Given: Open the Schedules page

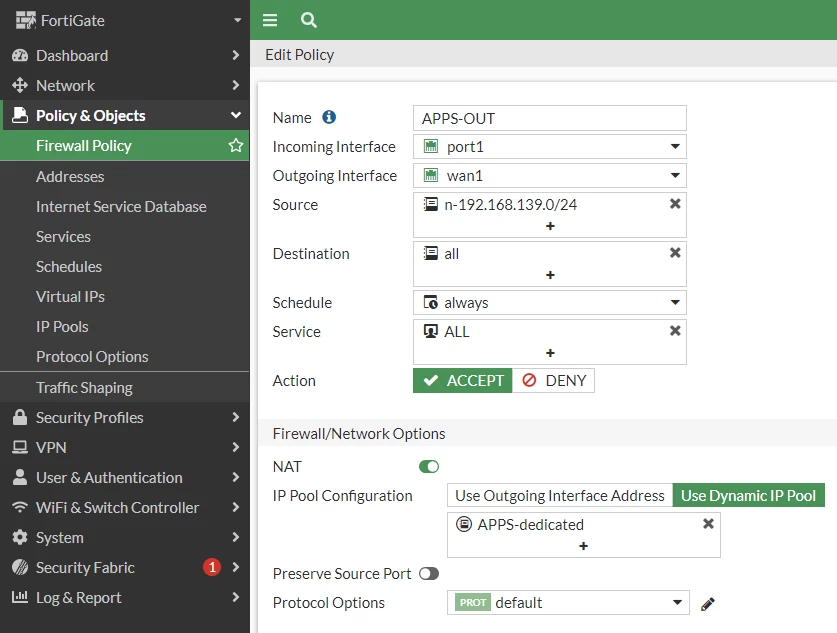Looking at the screenshot, I should (x=125, y=266).
